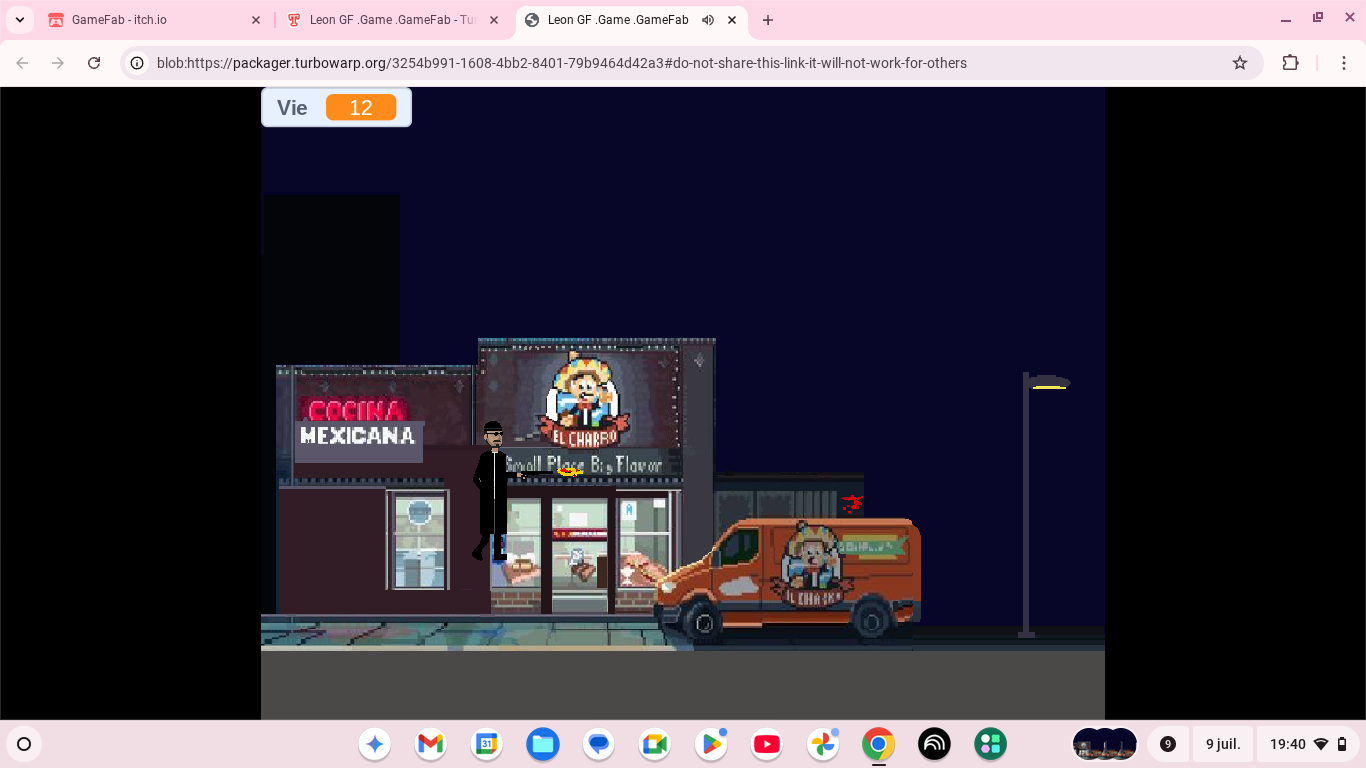The width and height of the screenshot is (1366, 768).
Task: Open the black wireless-signal app on shelf
Action: 935,744
